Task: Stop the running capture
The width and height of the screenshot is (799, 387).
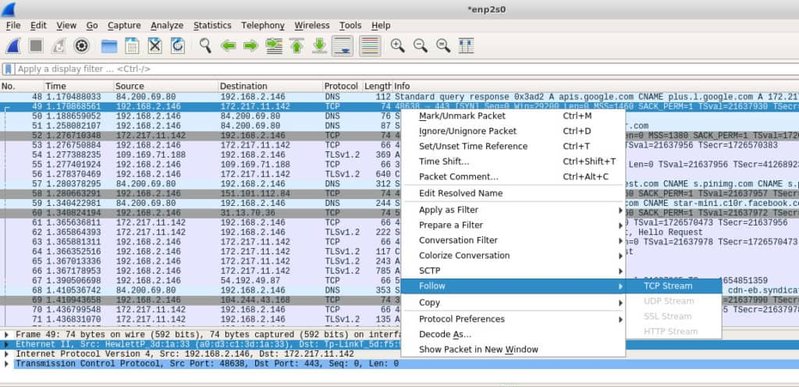Action: point(36,46)
